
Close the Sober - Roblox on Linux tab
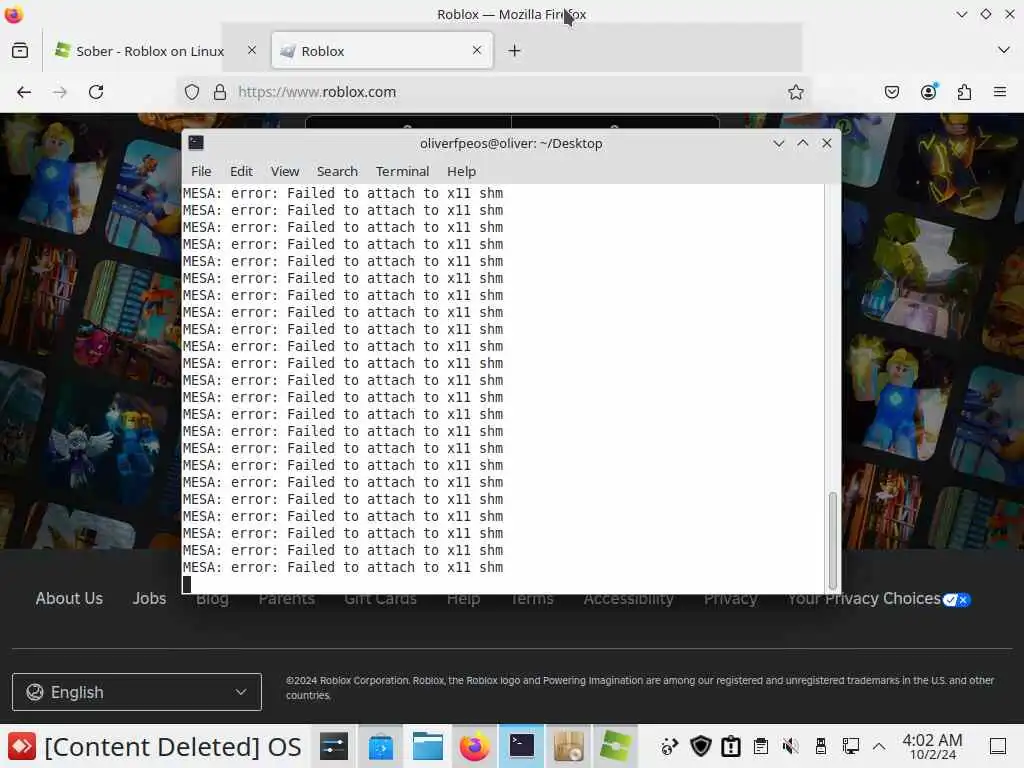coord(251,50)
